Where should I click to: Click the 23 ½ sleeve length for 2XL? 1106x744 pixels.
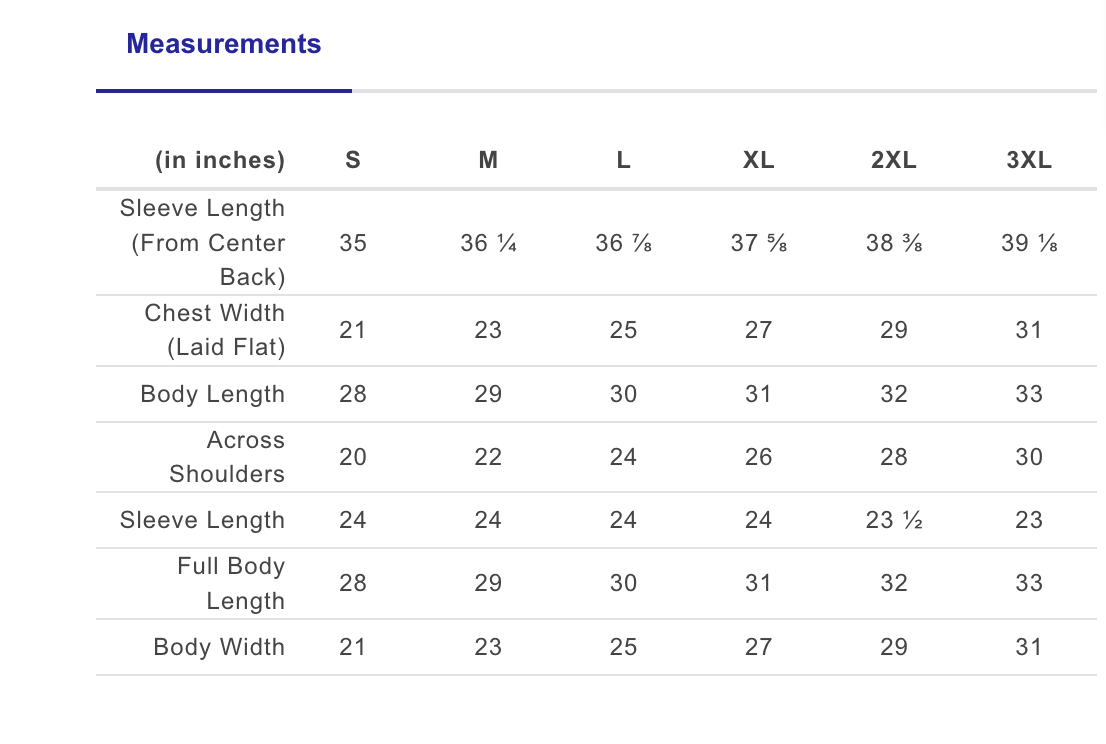[894, 520]
